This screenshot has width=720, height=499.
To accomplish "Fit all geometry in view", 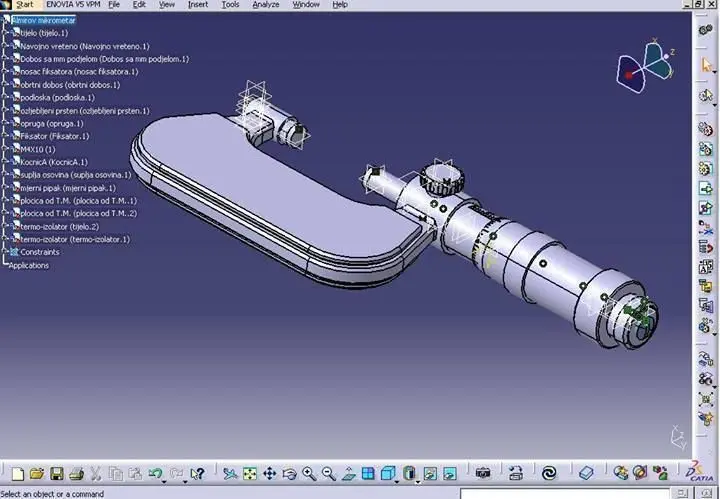I will click(x=250, y=473).
